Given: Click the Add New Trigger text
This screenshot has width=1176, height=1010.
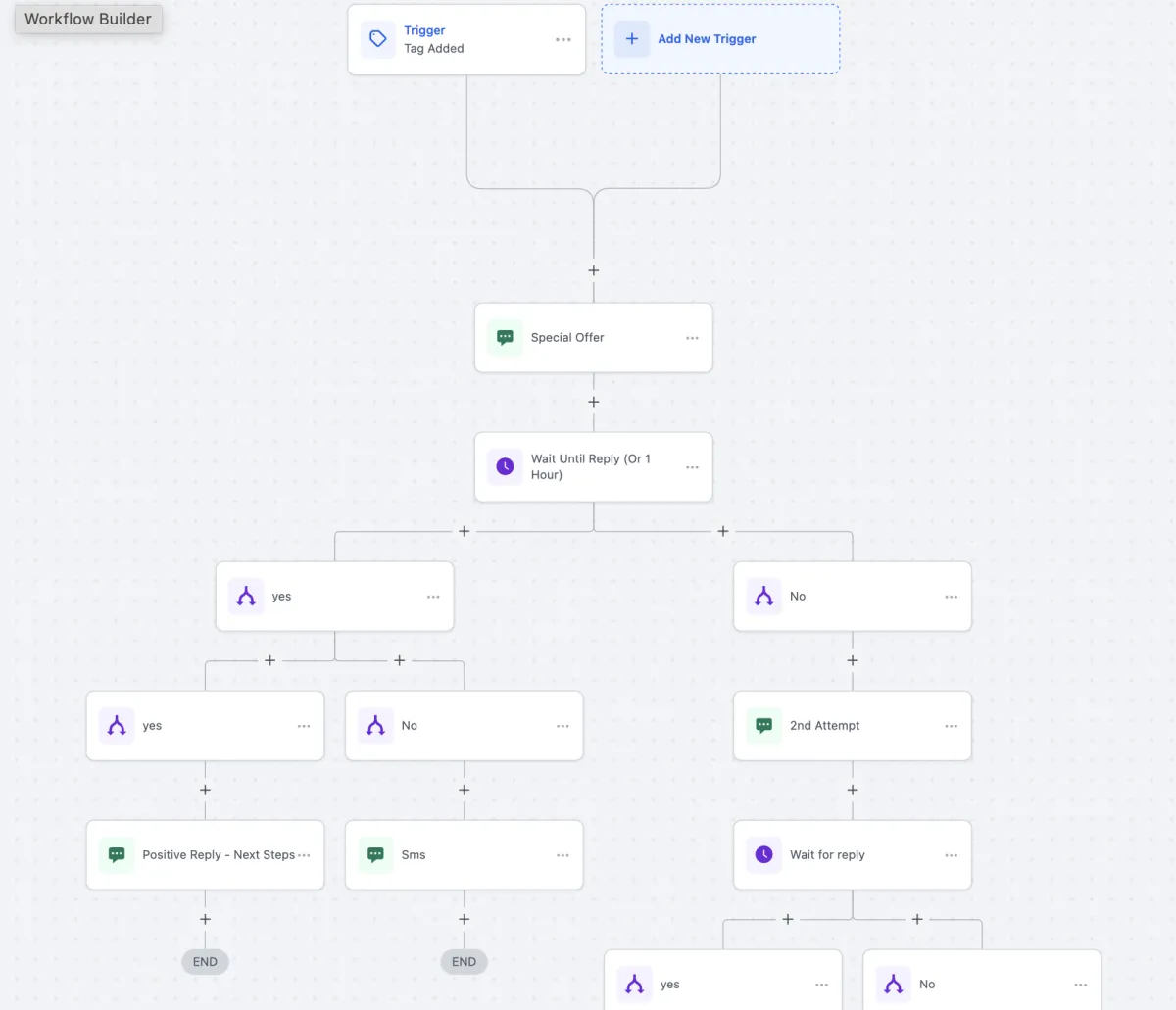Looking at the screenshot, I should click(x=707, y=39).
